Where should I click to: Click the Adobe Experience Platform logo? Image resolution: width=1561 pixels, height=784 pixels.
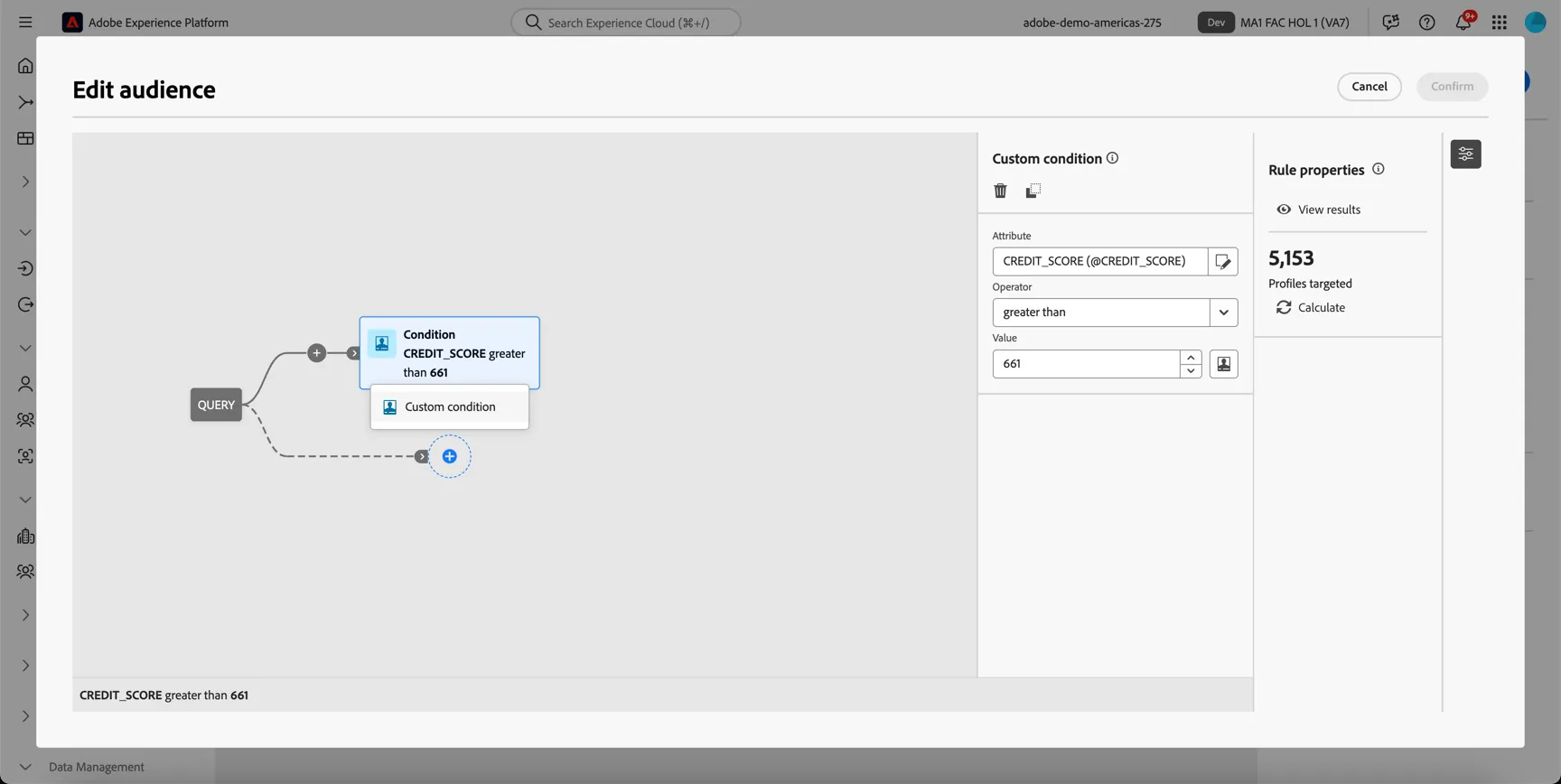pos(72,23)
